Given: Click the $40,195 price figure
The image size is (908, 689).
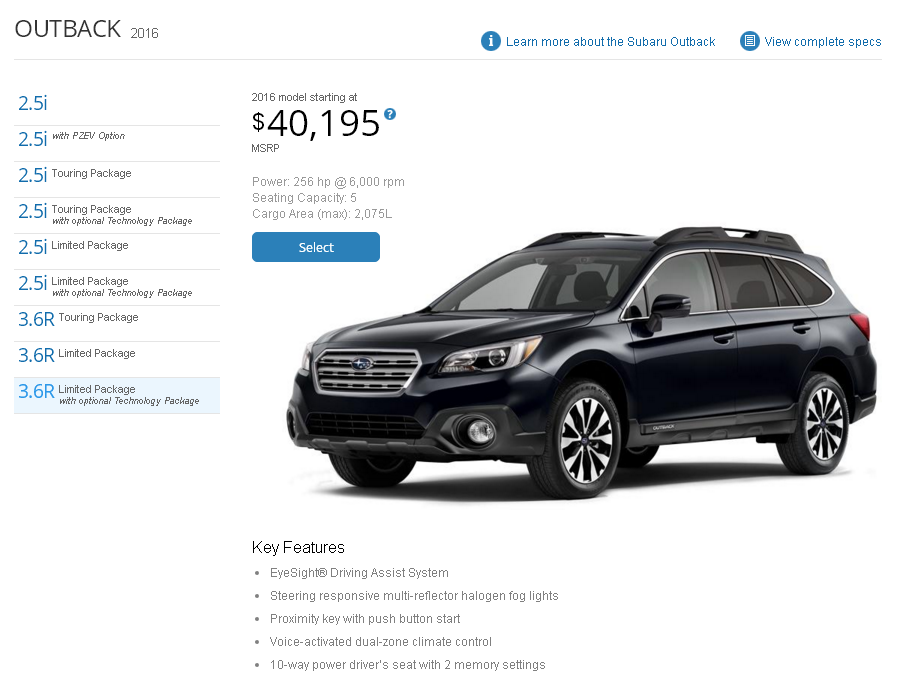Looking at the screenshot, I should tap(316, 123).
